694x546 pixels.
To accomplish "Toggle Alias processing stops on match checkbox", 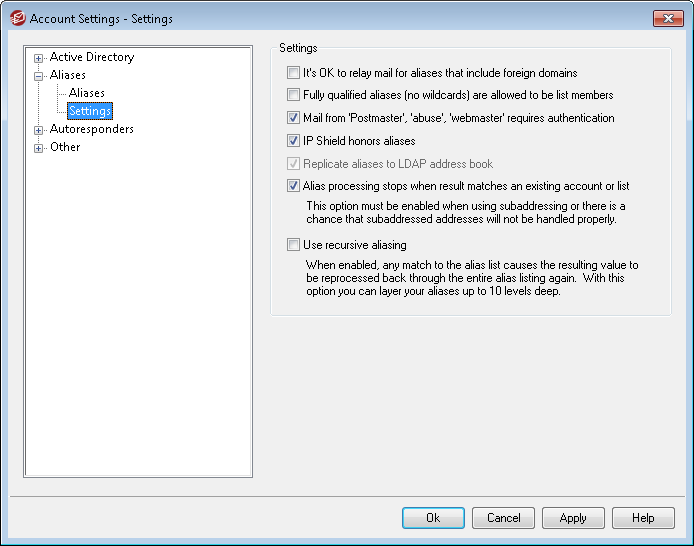I will click(x=293, y=186).
